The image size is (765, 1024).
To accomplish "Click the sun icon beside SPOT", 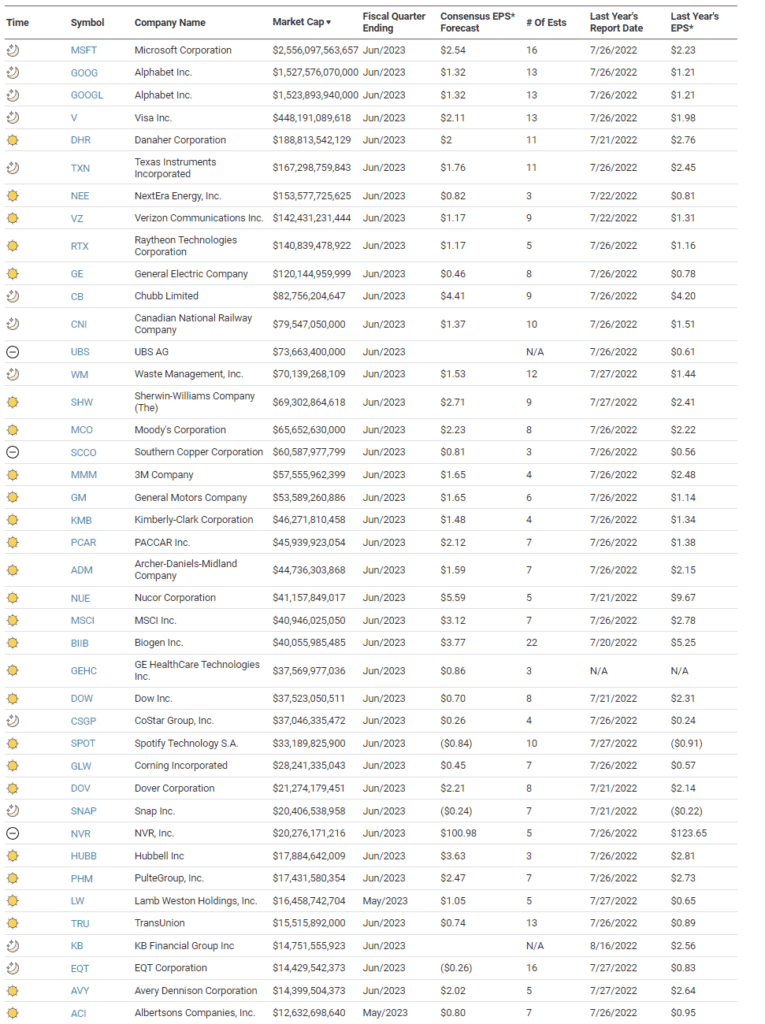I will (x=12, y=743).
